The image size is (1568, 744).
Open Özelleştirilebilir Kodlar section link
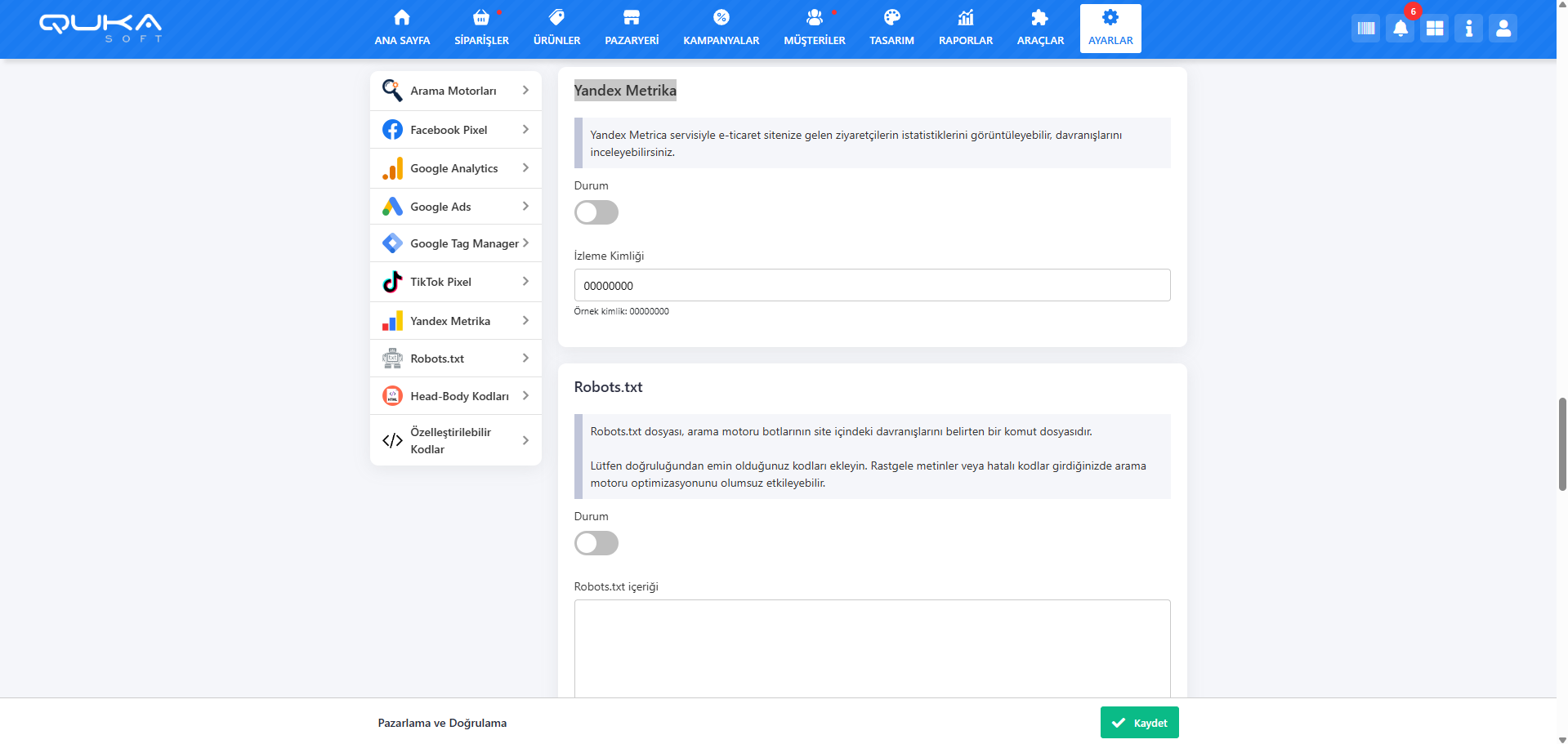click(450, 440)
